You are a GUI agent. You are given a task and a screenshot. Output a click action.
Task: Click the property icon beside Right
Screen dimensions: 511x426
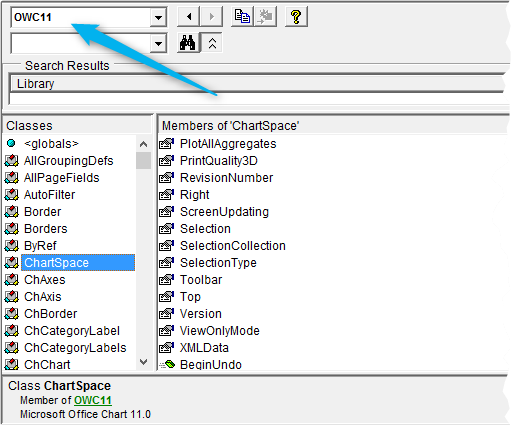[x=167, y=195]
